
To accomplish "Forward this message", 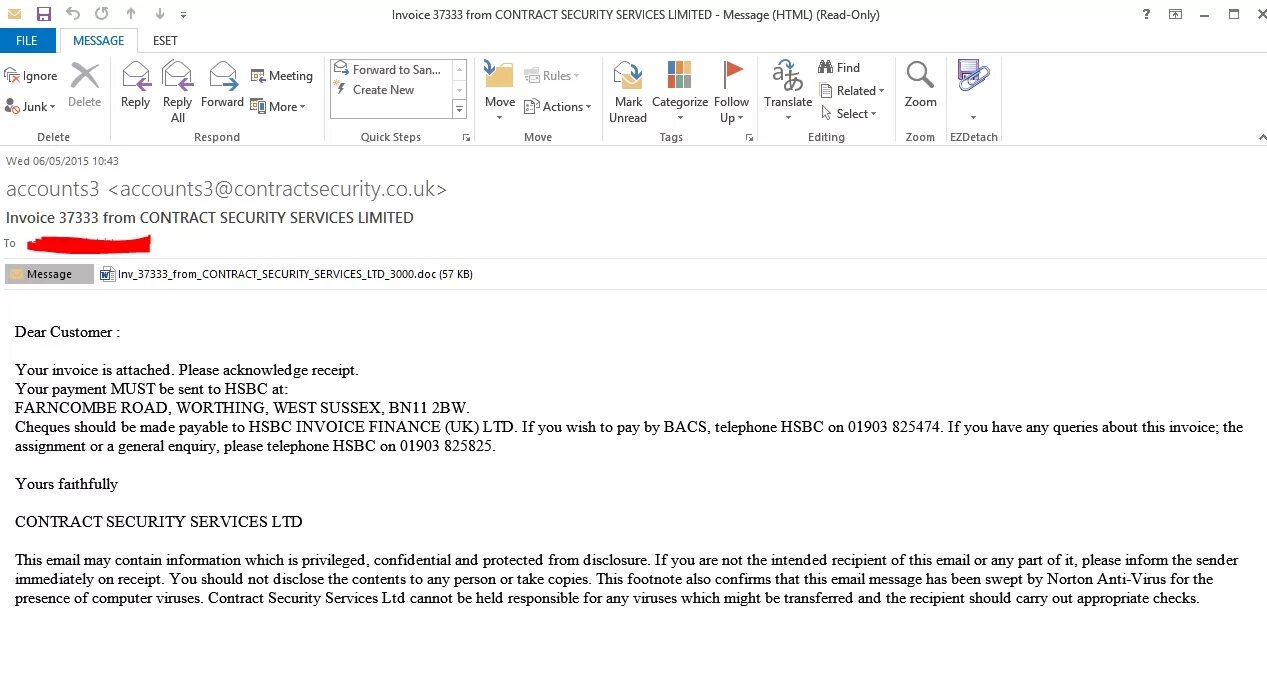I will [222, 85].
